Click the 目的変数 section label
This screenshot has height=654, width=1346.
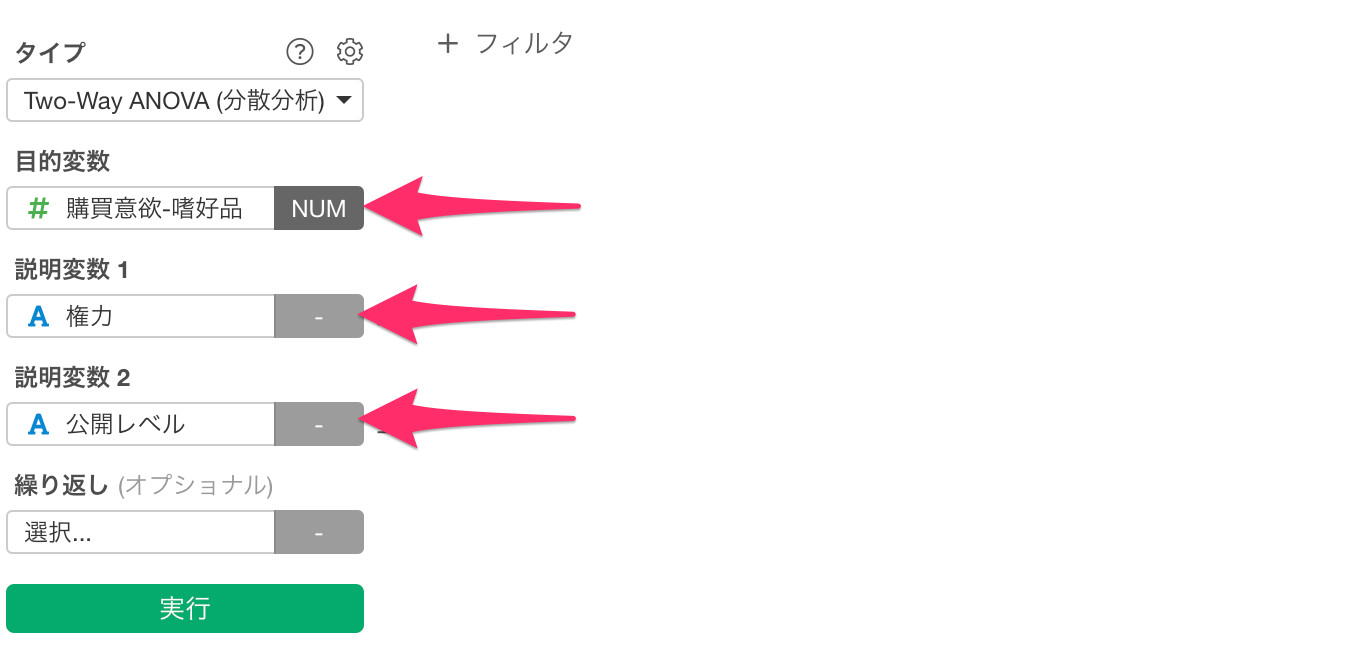click(x=62, y=160)
